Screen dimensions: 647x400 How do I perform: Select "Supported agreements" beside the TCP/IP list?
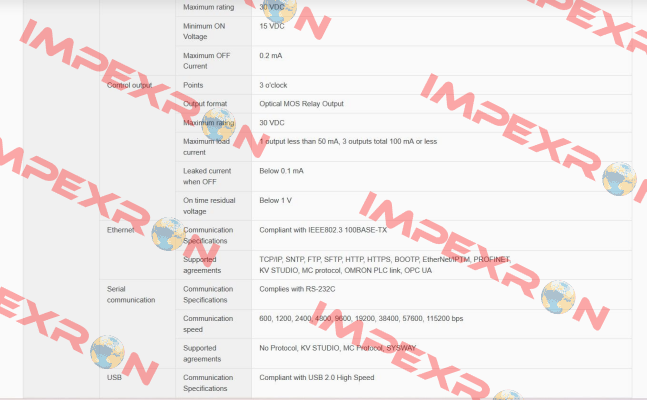point(202,265)
